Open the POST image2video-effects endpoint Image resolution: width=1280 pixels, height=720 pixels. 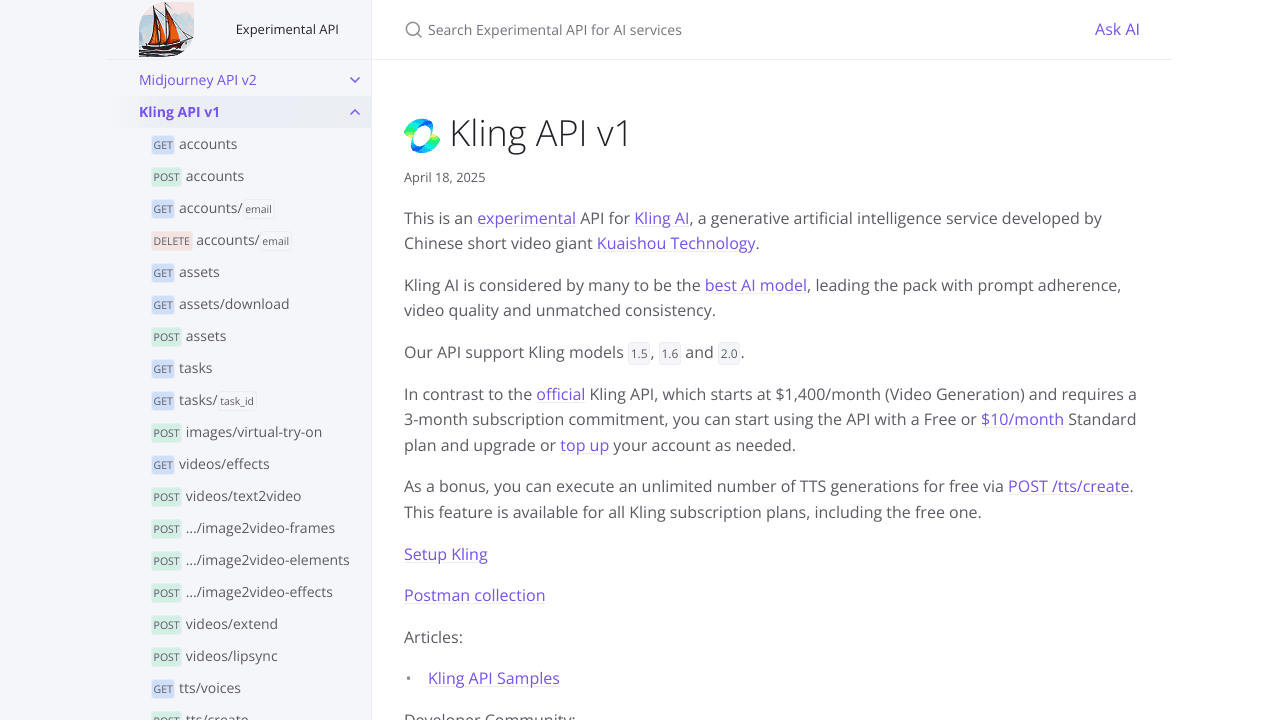(243, 592)
